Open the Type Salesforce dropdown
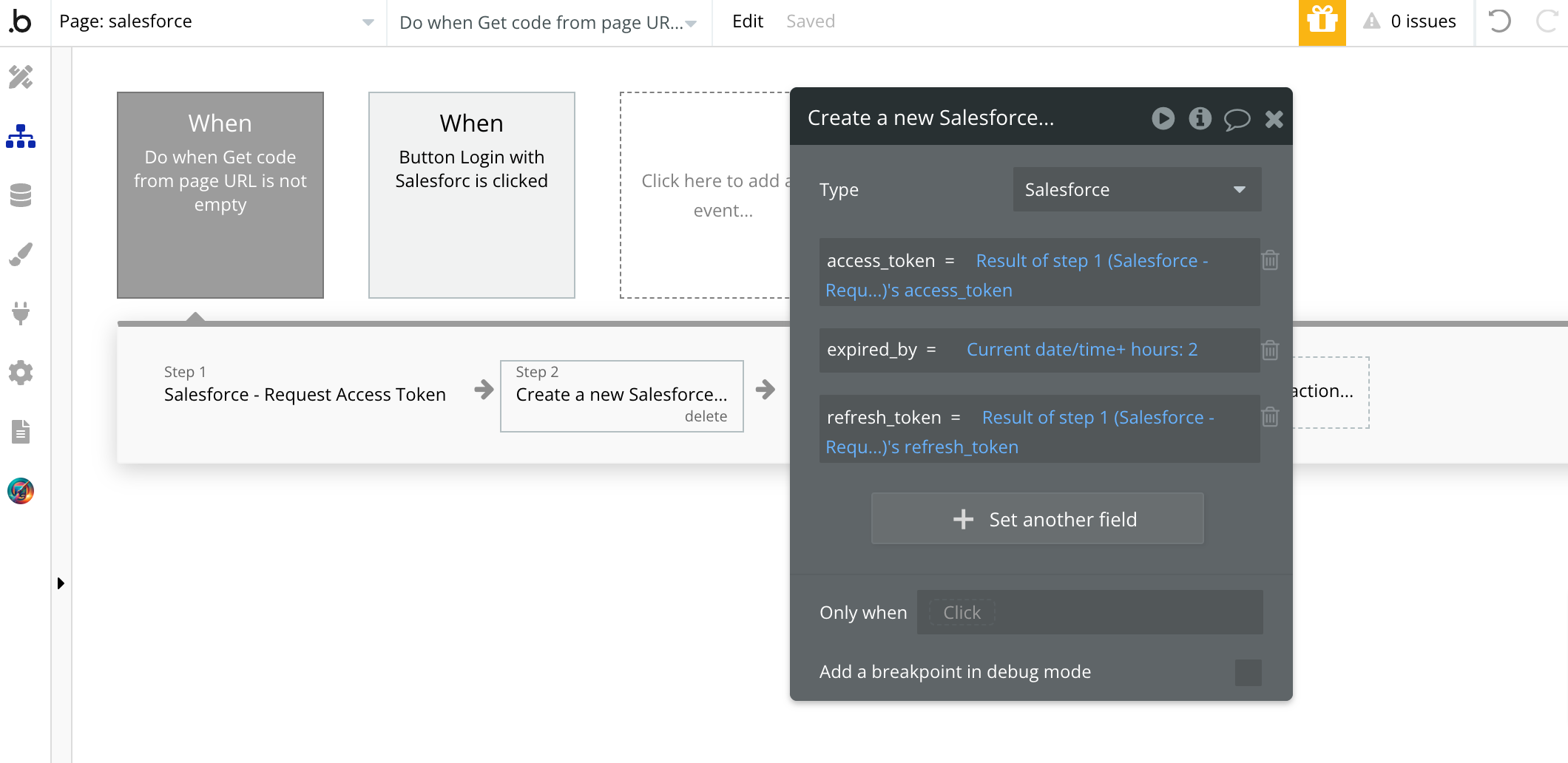The width and height of the screenshot is (1568, 763). 1137,189
